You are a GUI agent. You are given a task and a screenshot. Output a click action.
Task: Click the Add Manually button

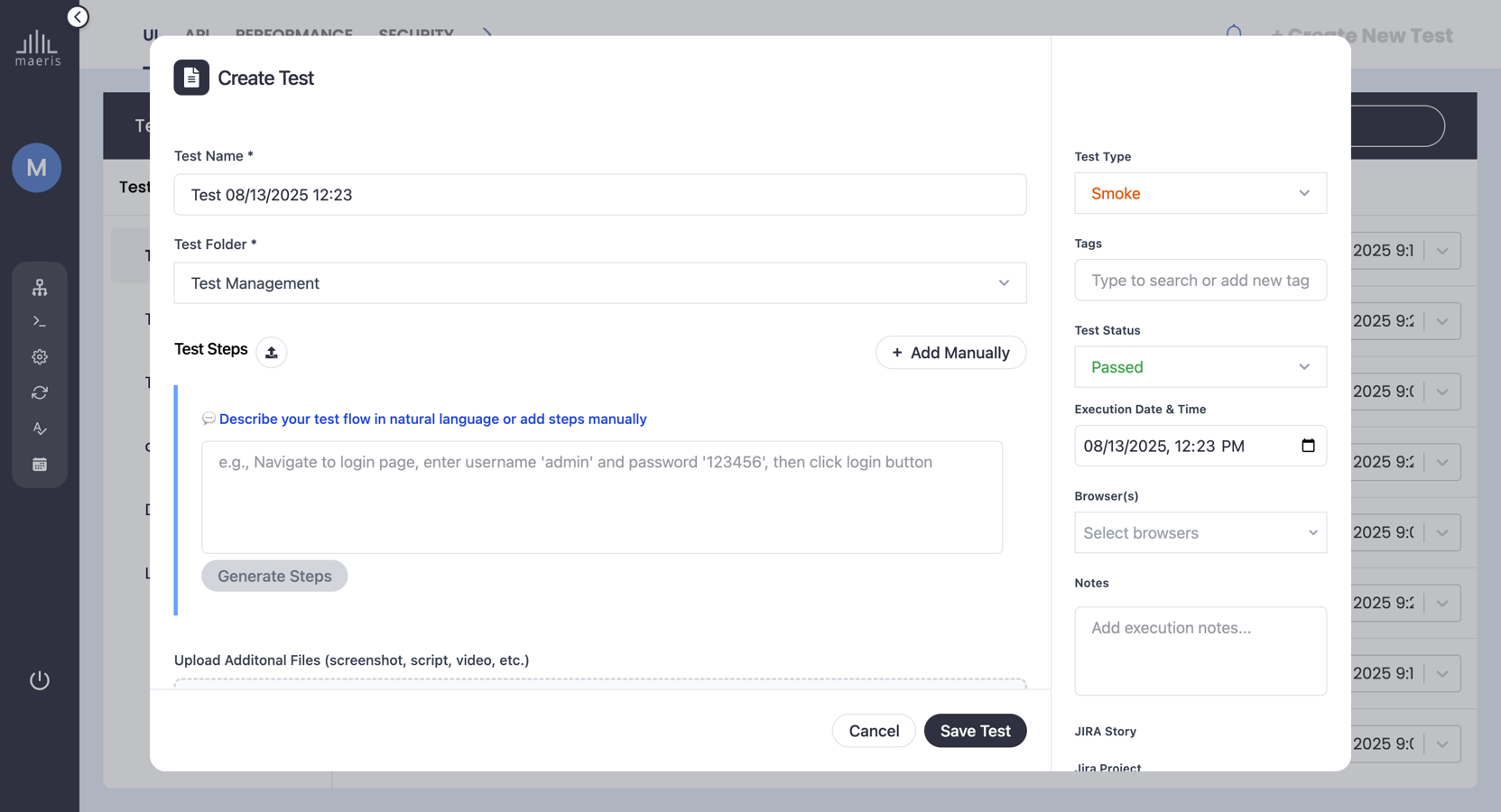[950, 353]
